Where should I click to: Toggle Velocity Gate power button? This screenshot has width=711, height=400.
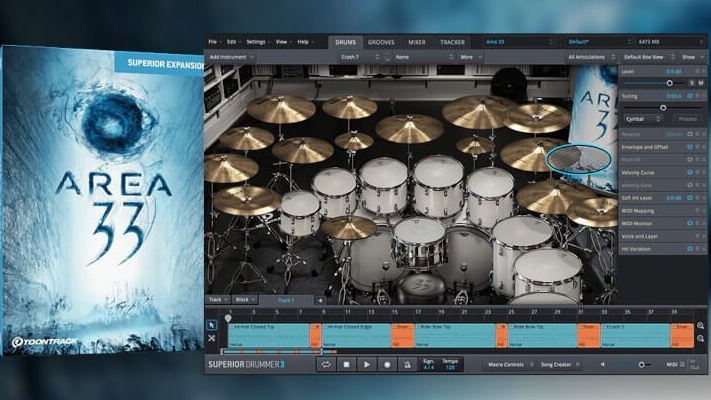point(690,185)
